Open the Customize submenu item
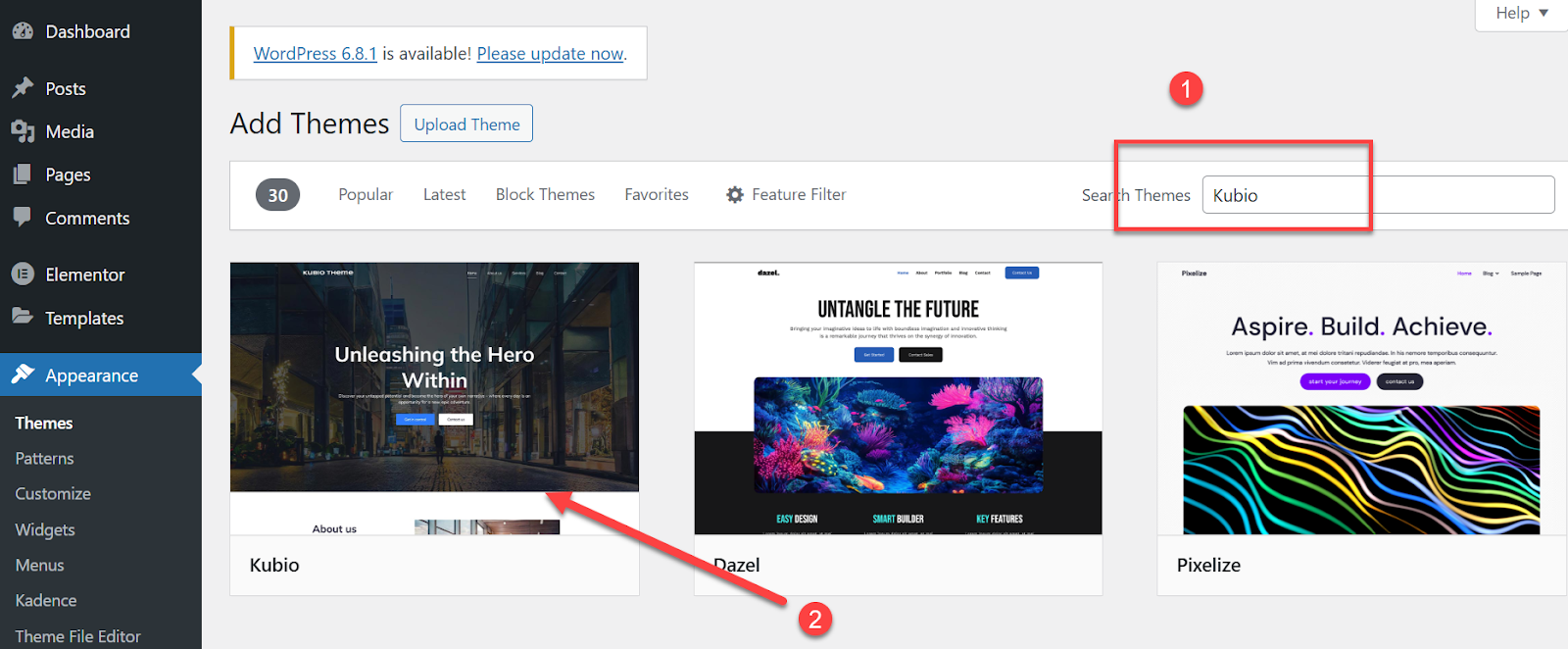 (53, 494)
